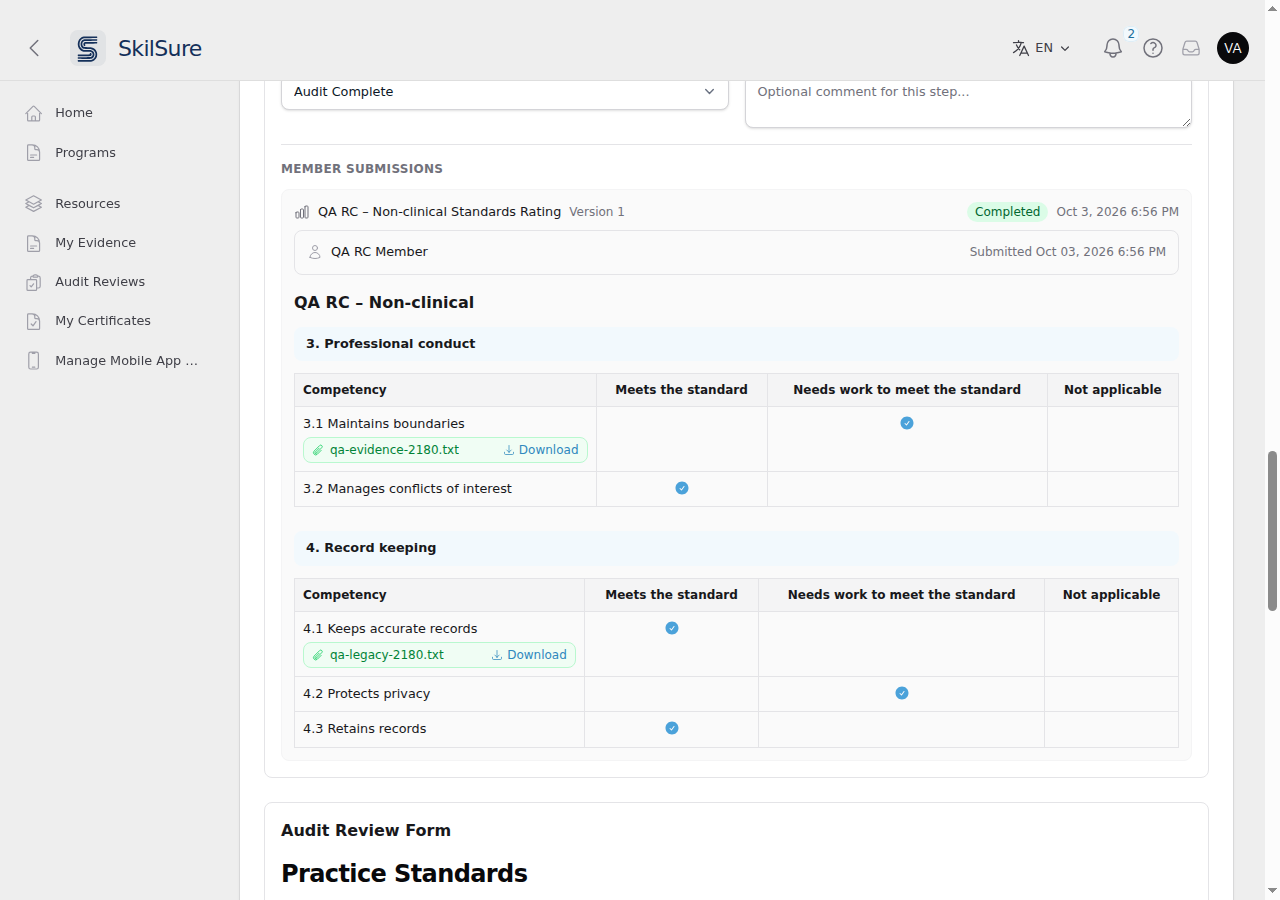This screenshot has height=900, width=1280.
Task: Click the Audit Reviews clipboard icon
Action: click(x=34, y=282)
